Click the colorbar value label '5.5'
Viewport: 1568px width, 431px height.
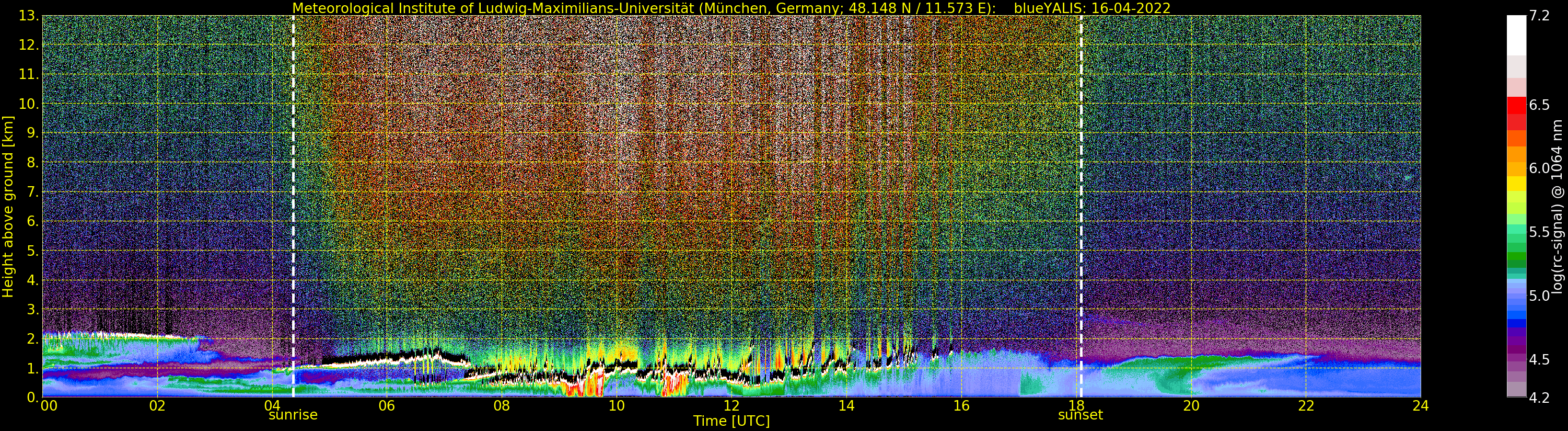point(1539,232)
